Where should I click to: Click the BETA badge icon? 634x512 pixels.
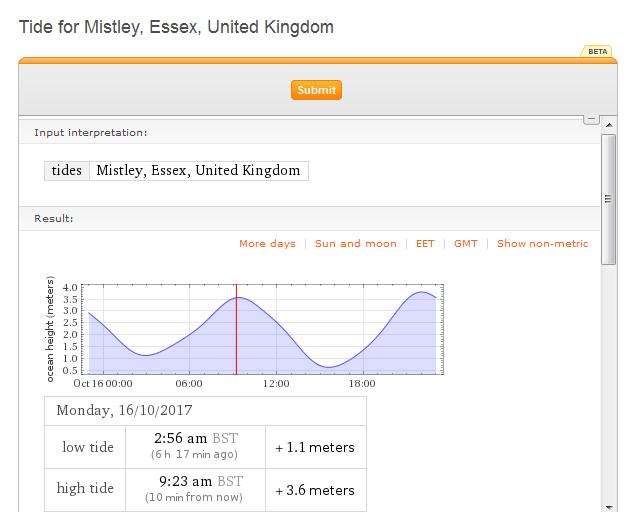(x=597, y=51)
